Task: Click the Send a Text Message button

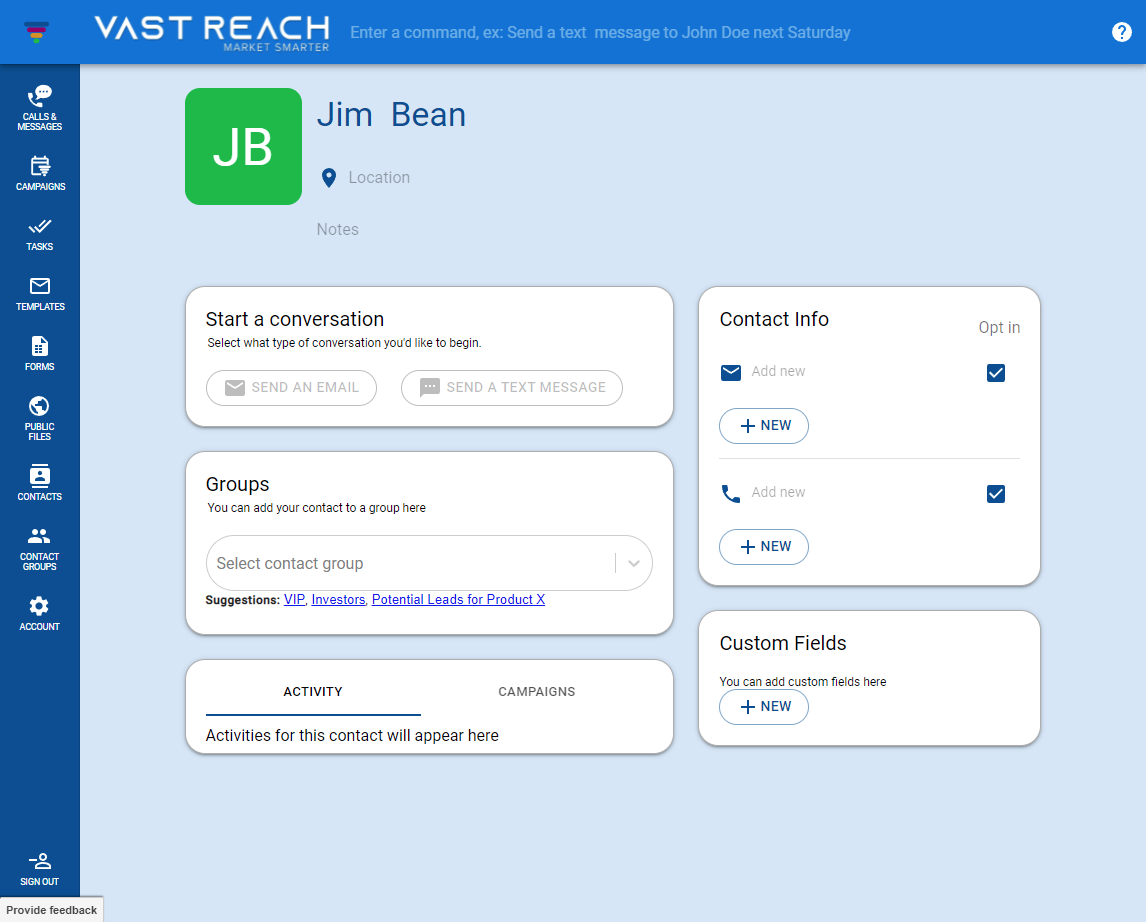Action: point(512,387)
